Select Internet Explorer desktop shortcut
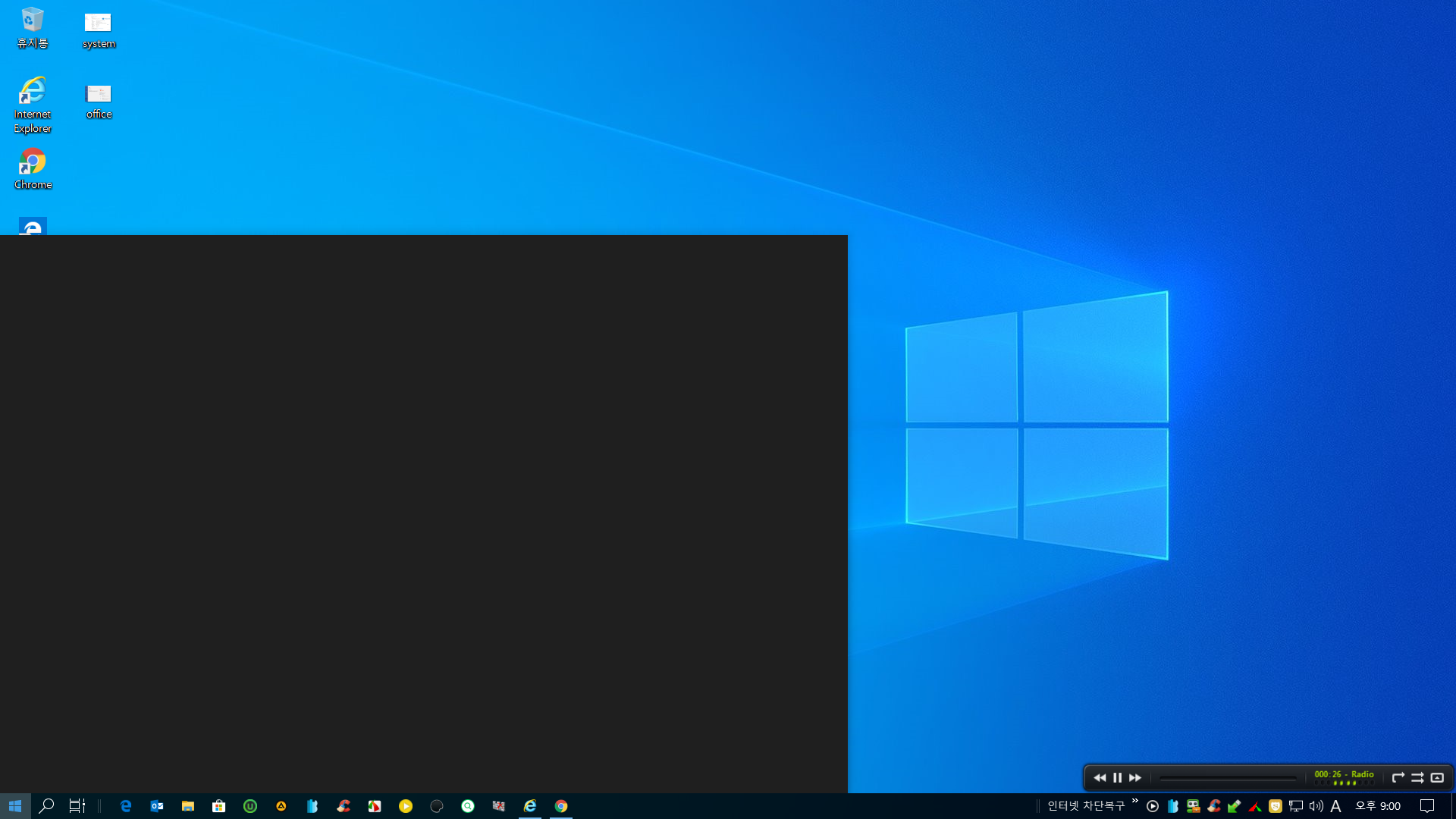The width and height of the screenshot is (1456, 819). [33, 105]
